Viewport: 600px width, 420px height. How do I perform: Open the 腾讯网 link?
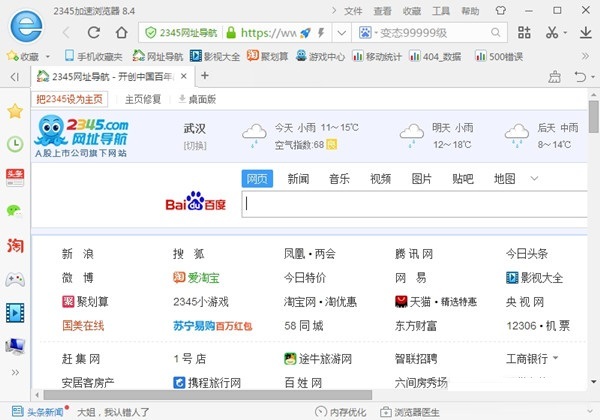click(414, 254)
